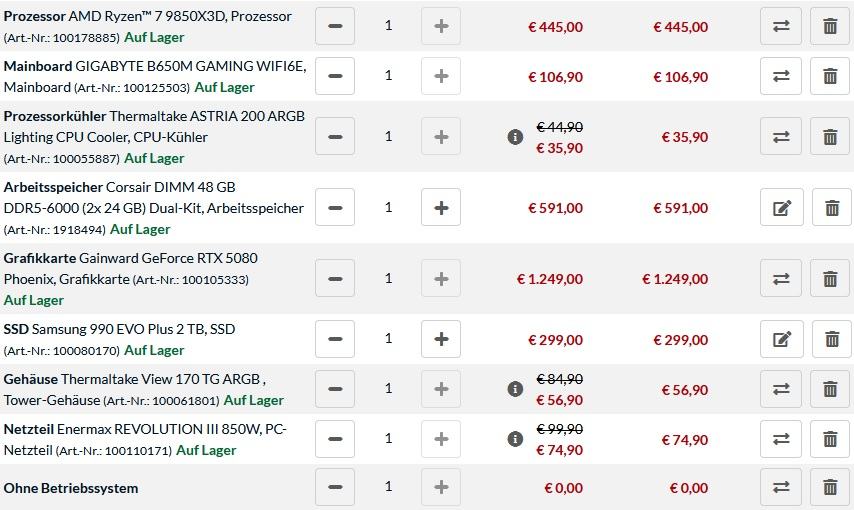854x510 pixels.
Task: Delete the Ohne Betriebssystem row
Action: (x=829, y=488)
